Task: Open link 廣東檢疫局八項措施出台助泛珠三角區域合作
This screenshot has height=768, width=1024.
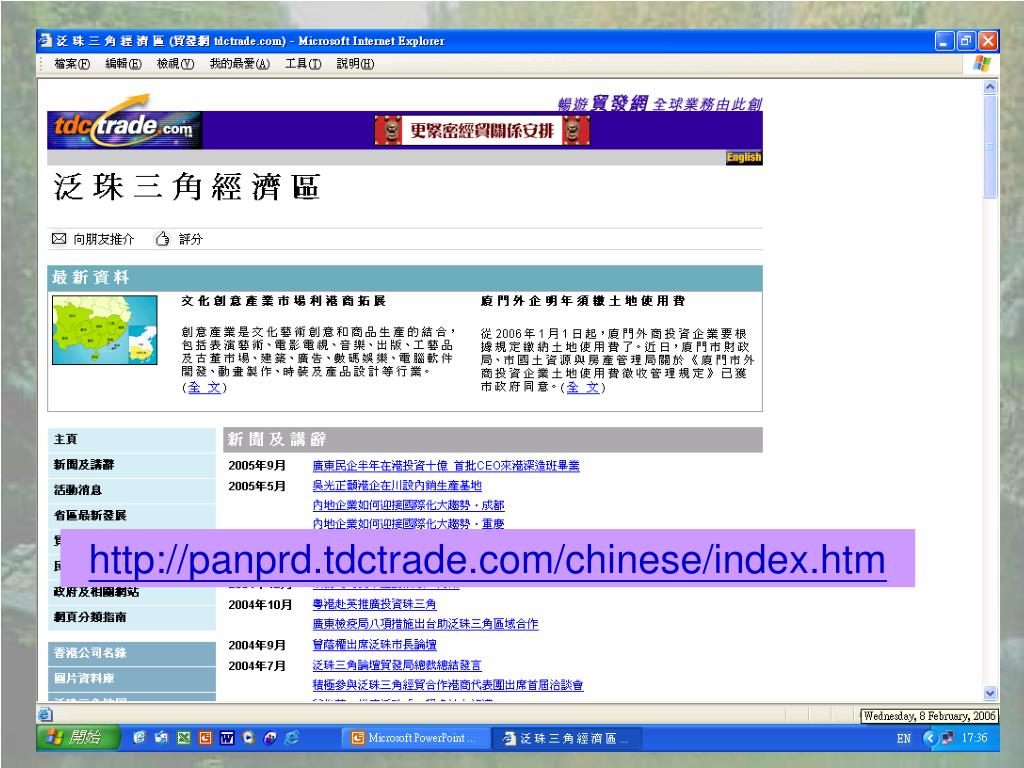Action: [425, 624]
